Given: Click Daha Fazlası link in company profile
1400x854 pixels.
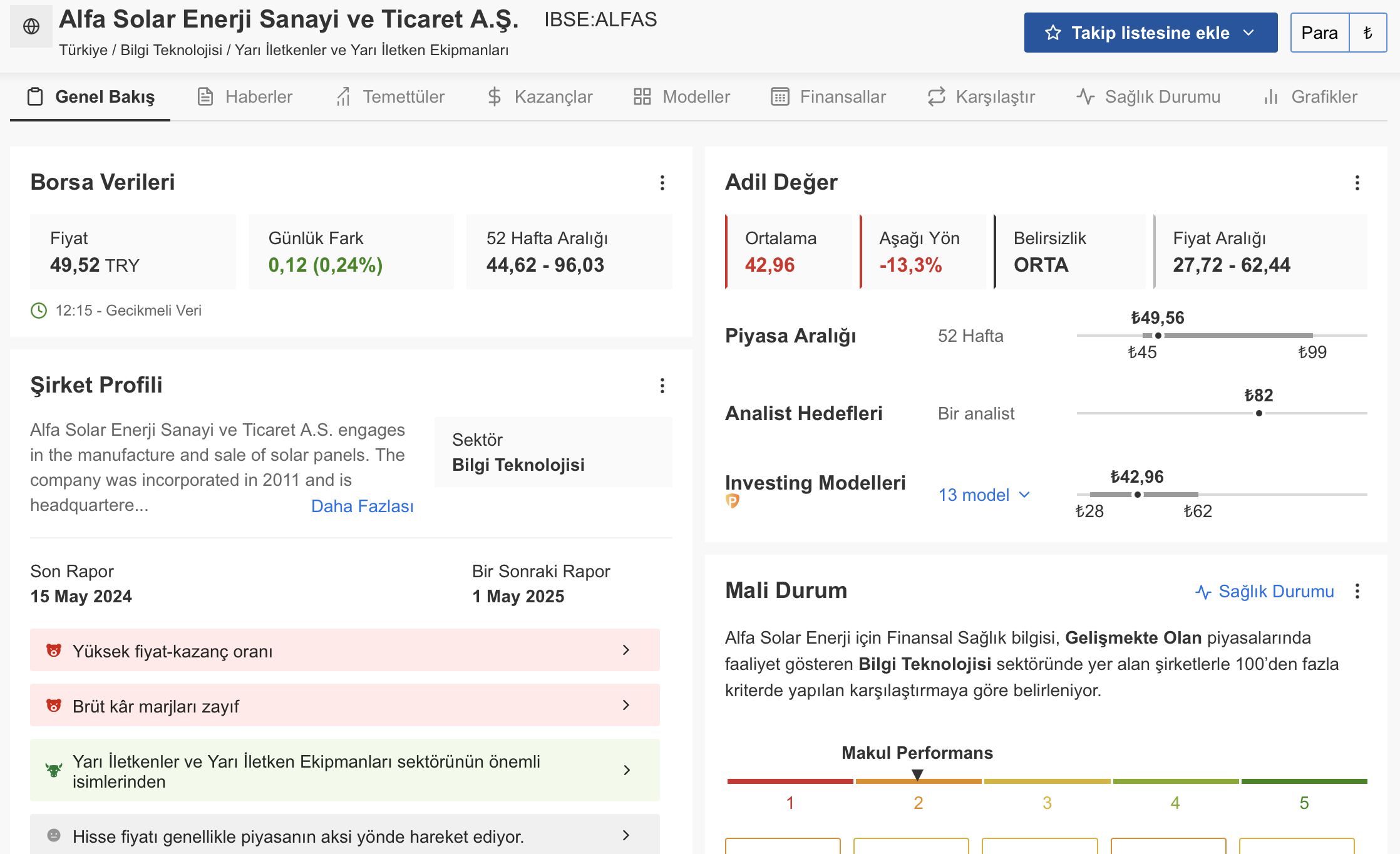Looking at the screenshot, I should click(363, 506).
